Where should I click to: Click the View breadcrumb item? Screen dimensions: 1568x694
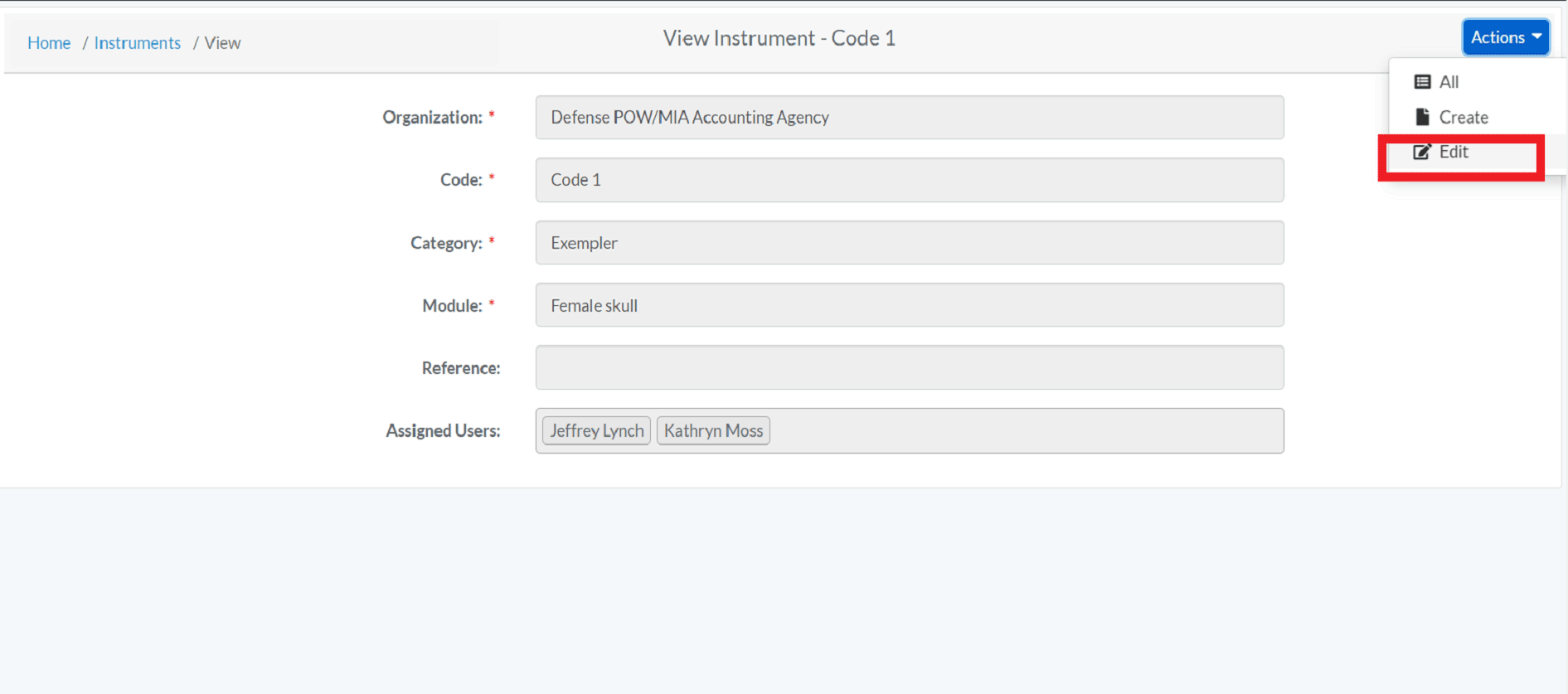pos(222,43)
